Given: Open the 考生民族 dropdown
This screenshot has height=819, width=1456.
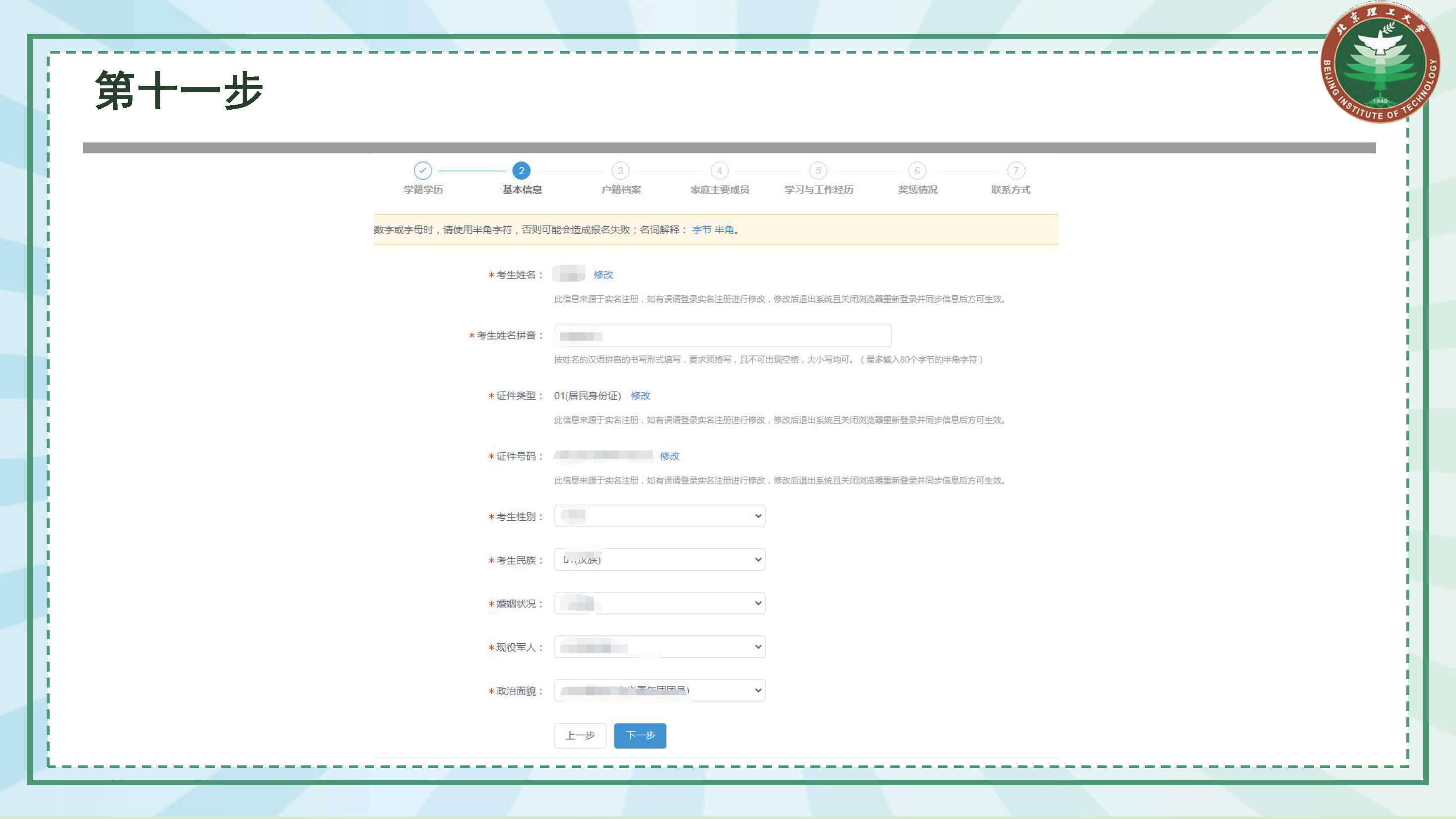Looking at the screenshot, I should tap(660, 559).
